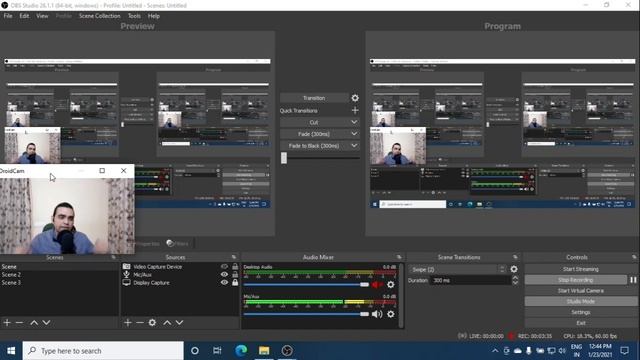This screenshot has width=640, height=360.
Task: Open the Help menu
Action: pos(153,16)
